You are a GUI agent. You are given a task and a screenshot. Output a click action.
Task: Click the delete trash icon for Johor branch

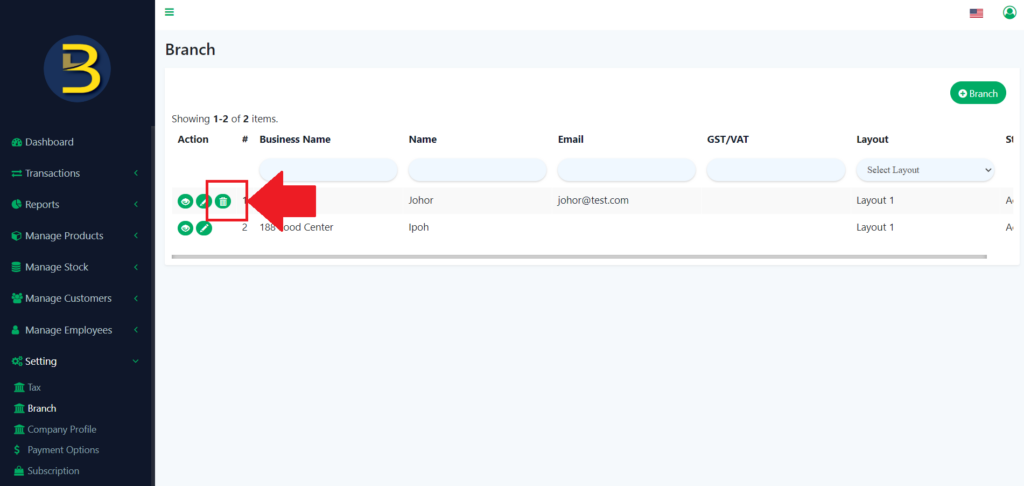[x=223, y=201]
